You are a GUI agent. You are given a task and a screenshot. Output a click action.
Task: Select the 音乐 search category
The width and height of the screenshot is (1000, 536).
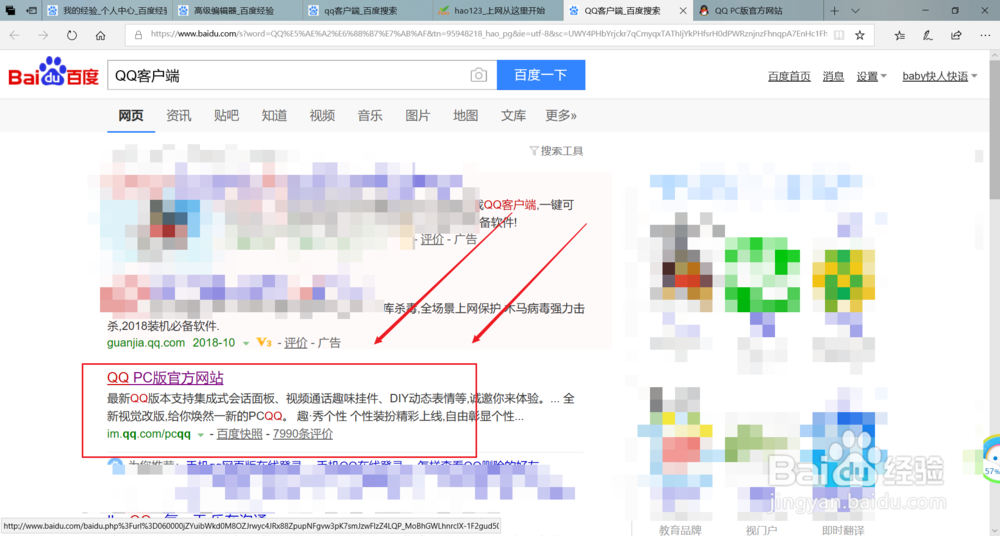tap(370, 115)
